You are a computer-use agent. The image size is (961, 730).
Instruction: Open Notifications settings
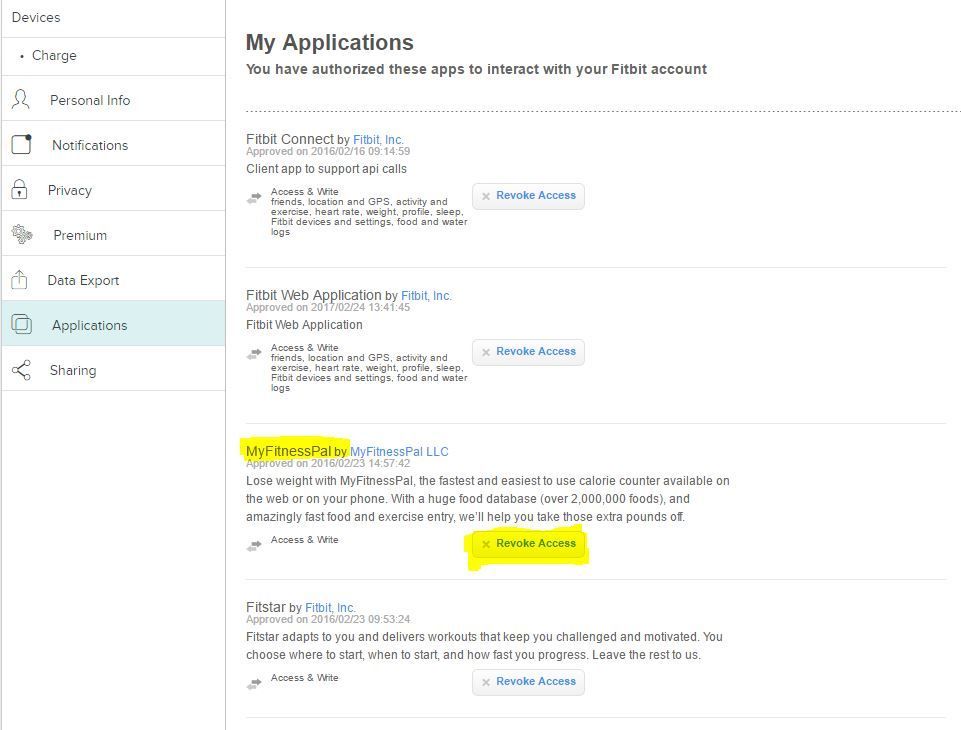click(113, 144)
